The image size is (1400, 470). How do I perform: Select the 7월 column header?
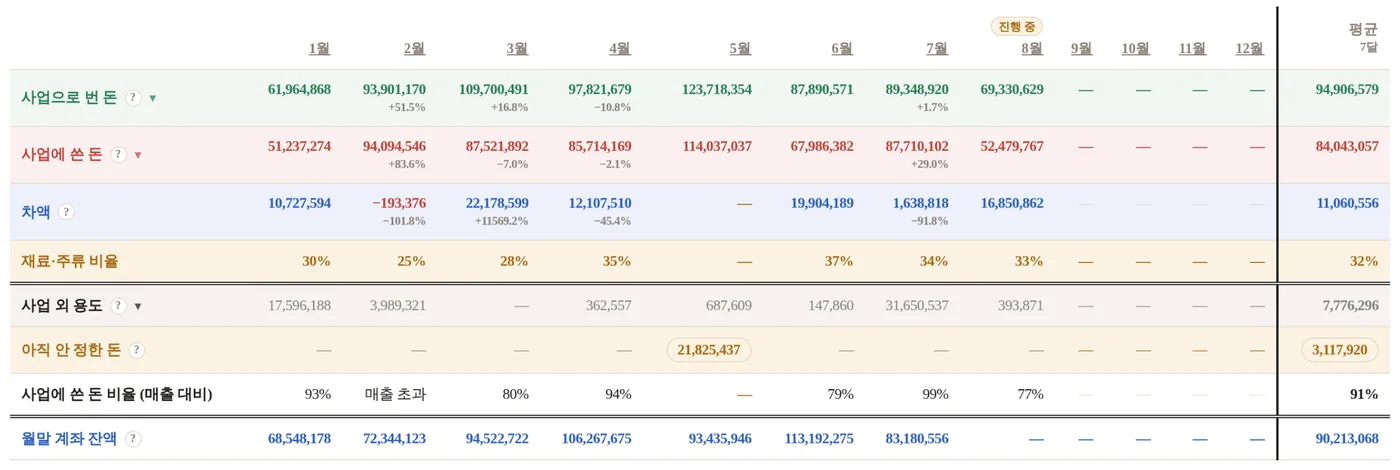pyautogui.click(x=937, y=48)
